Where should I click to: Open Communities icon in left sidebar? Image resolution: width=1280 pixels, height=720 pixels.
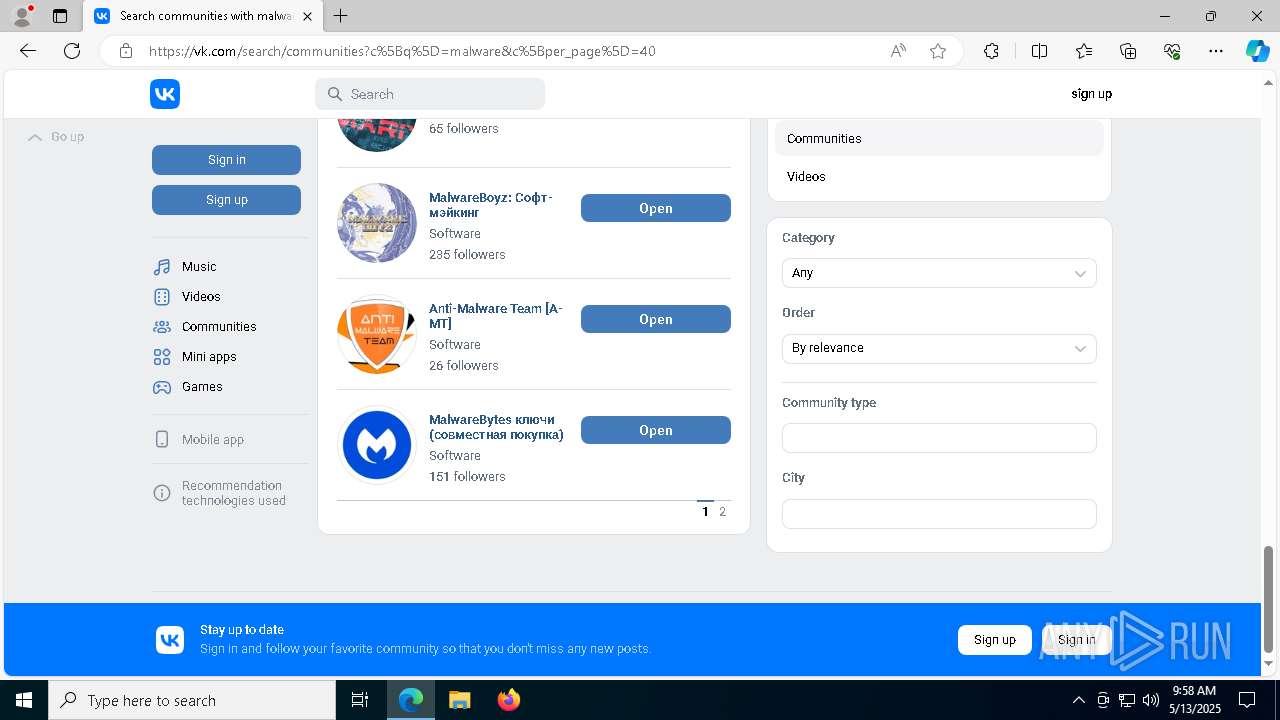tap(162, 327)
